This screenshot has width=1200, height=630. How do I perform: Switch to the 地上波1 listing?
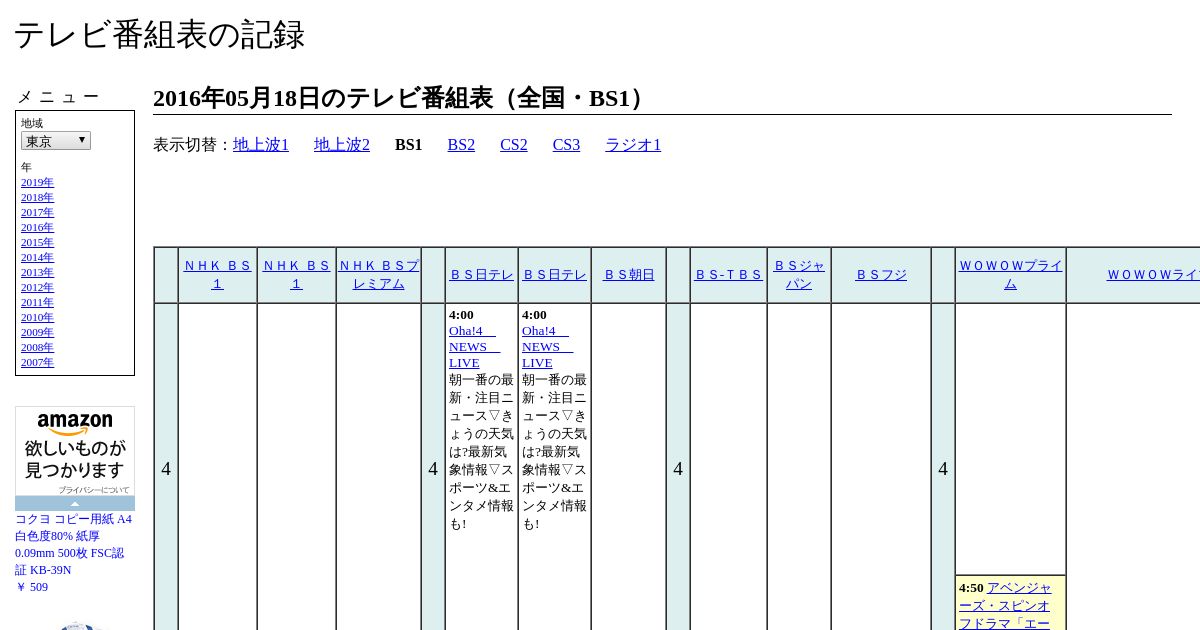[x=261, y=145]
